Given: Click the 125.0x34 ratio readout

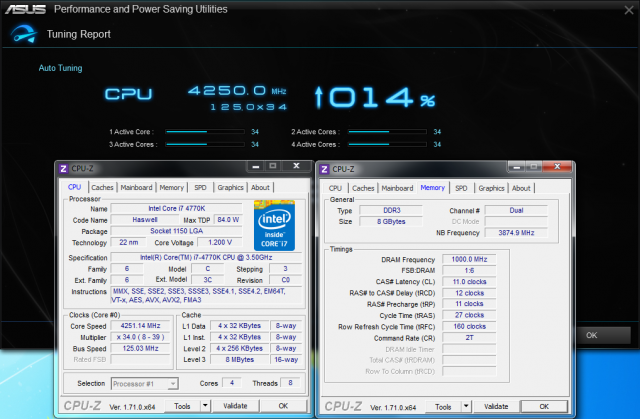Looking at the screenshot, I should 249,107.
